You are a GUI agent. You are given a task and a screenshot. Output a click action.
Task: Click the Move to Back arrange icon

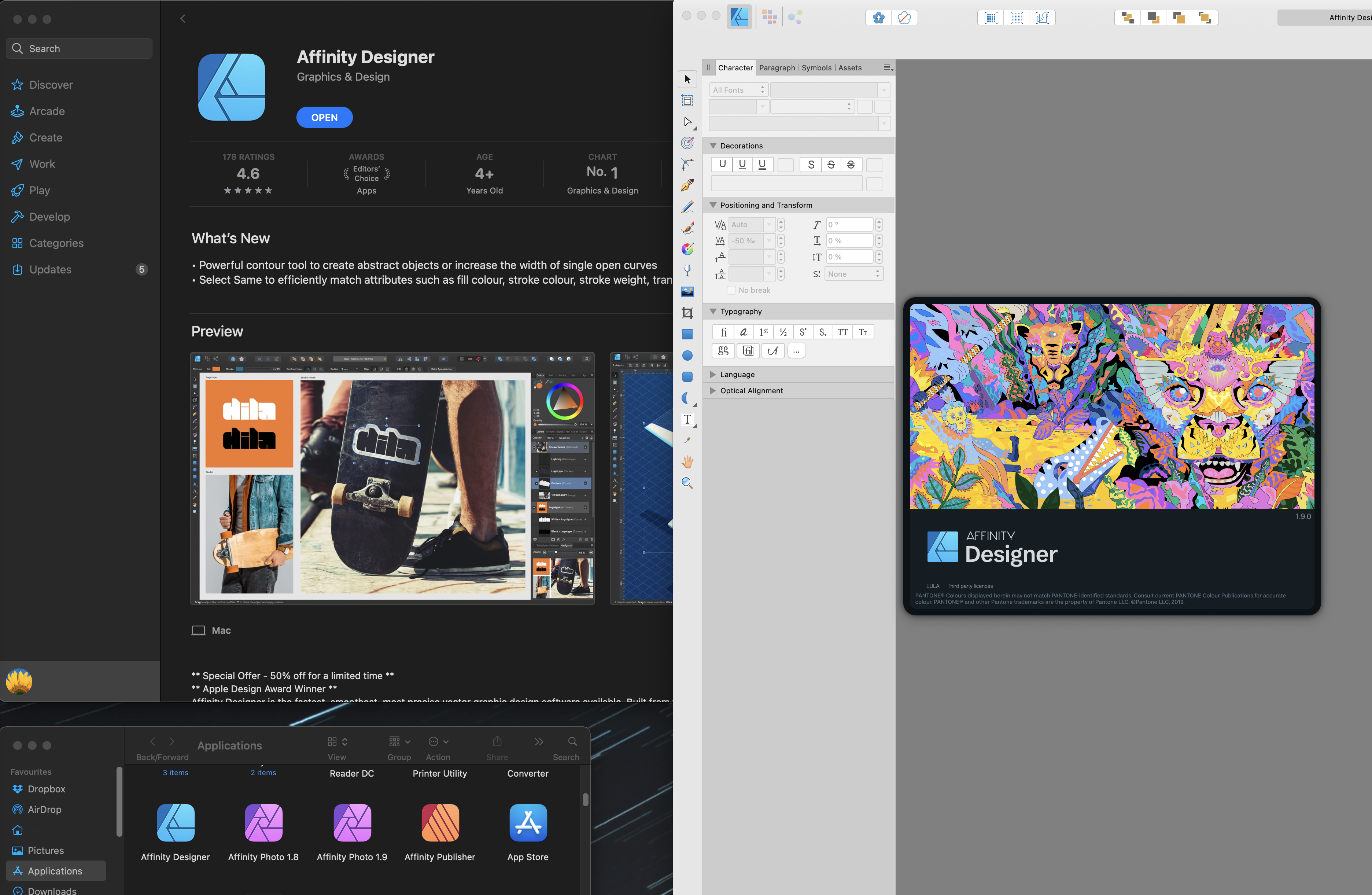[1128, 18]
